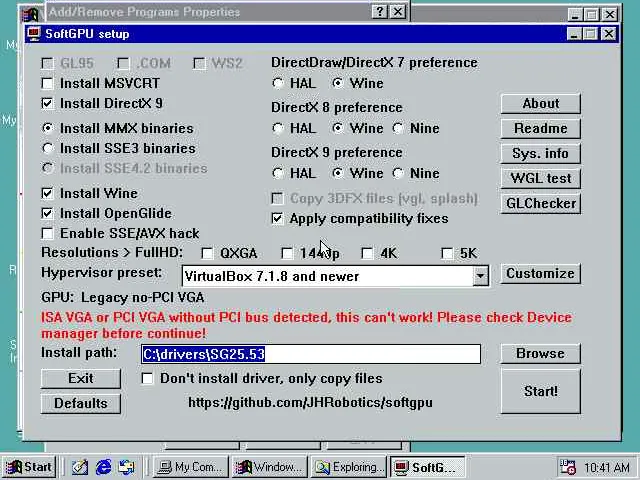Screen dimensions: 640x480
Task: Enable the 1440p resolution checkbox
Action: point(287,253)
